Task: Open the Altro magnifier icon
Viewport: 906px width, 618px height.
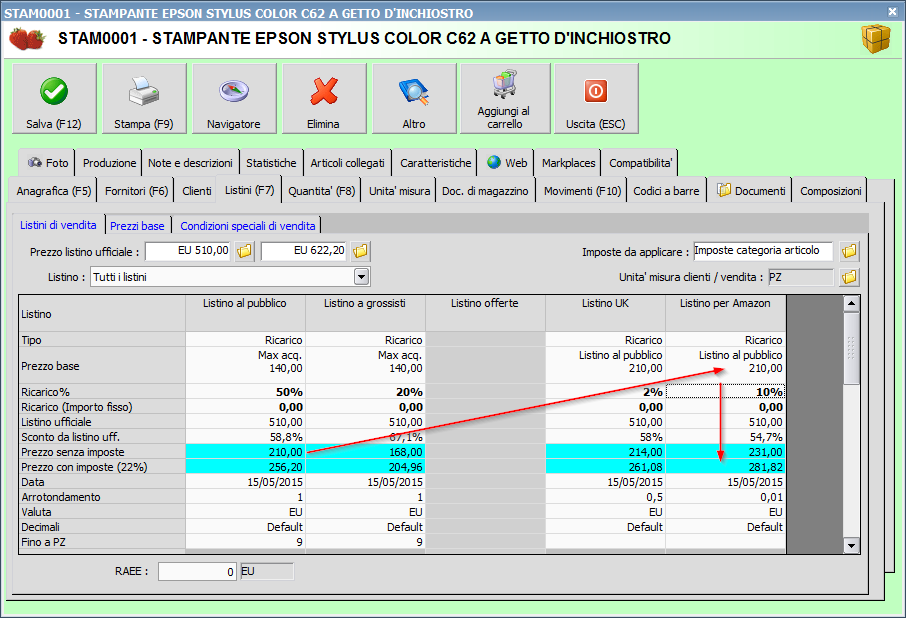Action: (414, 92)
